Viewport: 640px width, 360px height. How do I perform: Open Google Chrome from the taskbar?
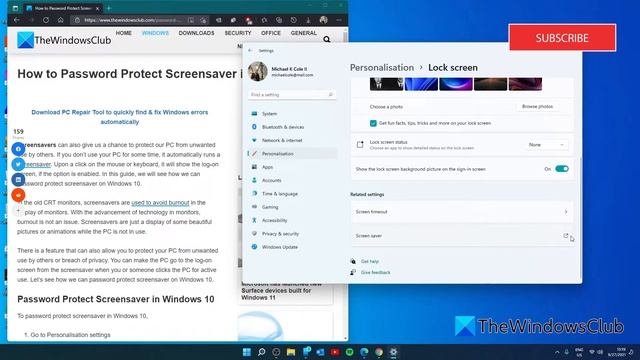pos(379,352)
